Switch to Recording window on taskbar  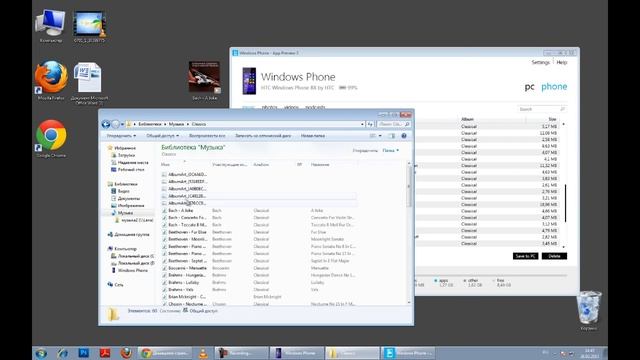tap(241, 353)
